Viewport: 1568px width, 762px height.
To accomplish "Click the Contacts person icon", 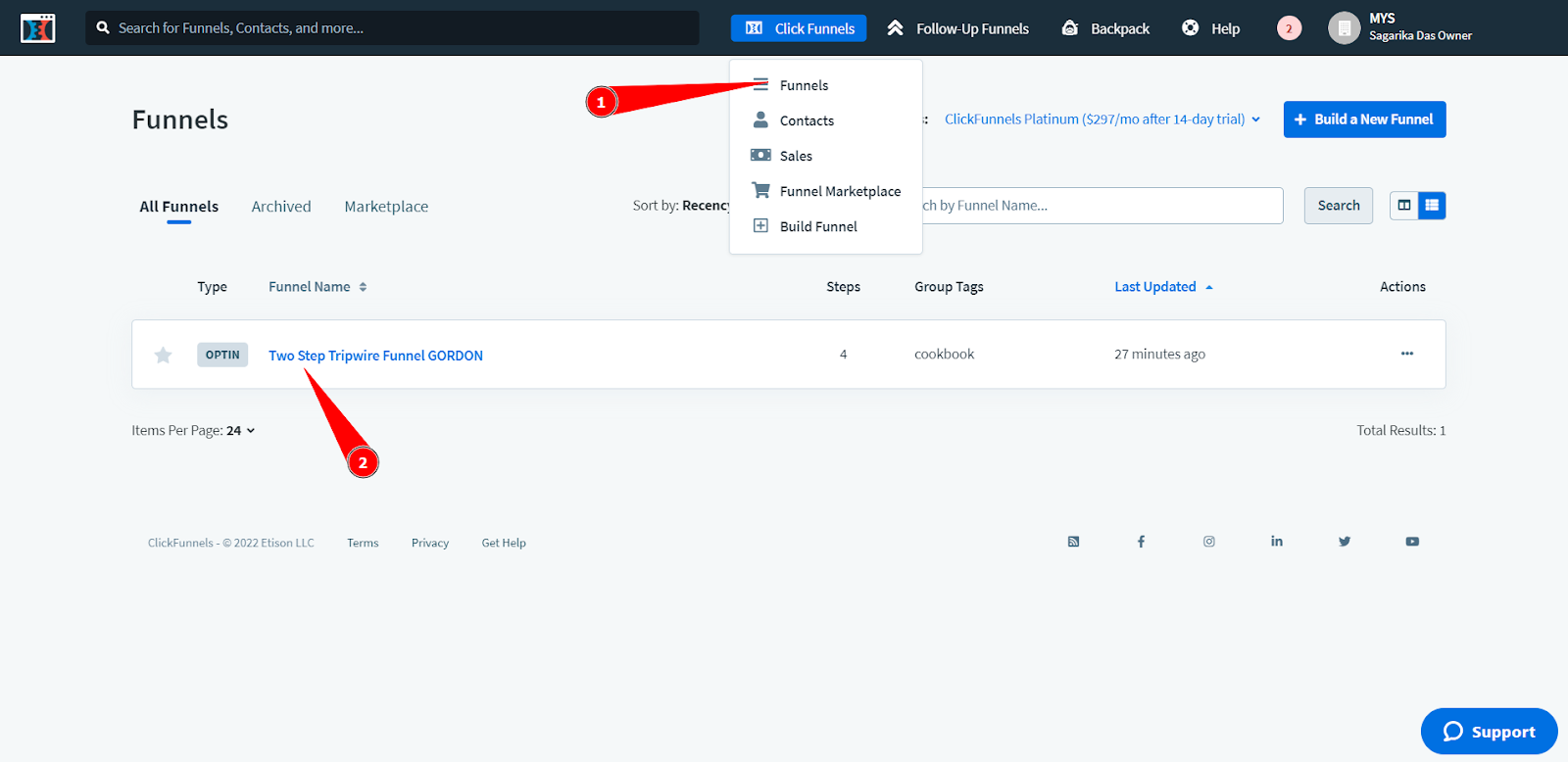I will click(x=760, y=119).
